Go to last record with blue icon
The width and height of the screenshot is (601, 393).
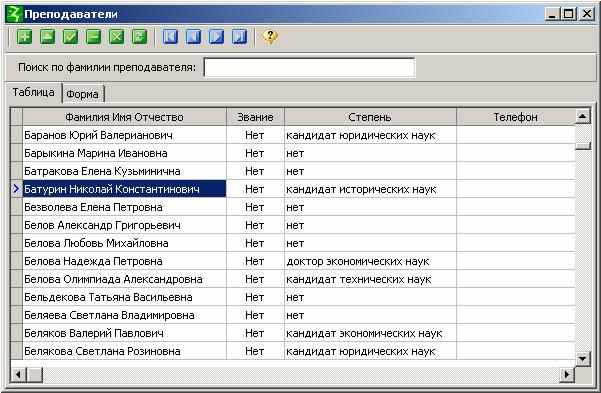[x=240, y=37]
